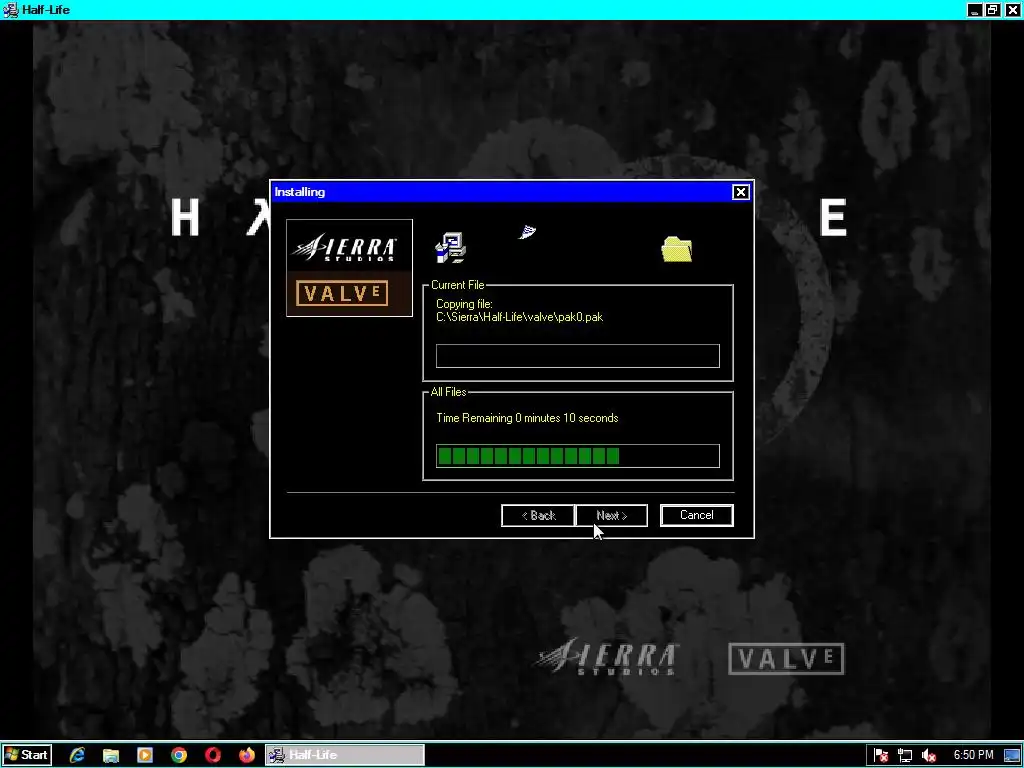The height and width of the screenshot is (768, 1024).
Task: Minimize the Half-Life window
Action: 974,10
